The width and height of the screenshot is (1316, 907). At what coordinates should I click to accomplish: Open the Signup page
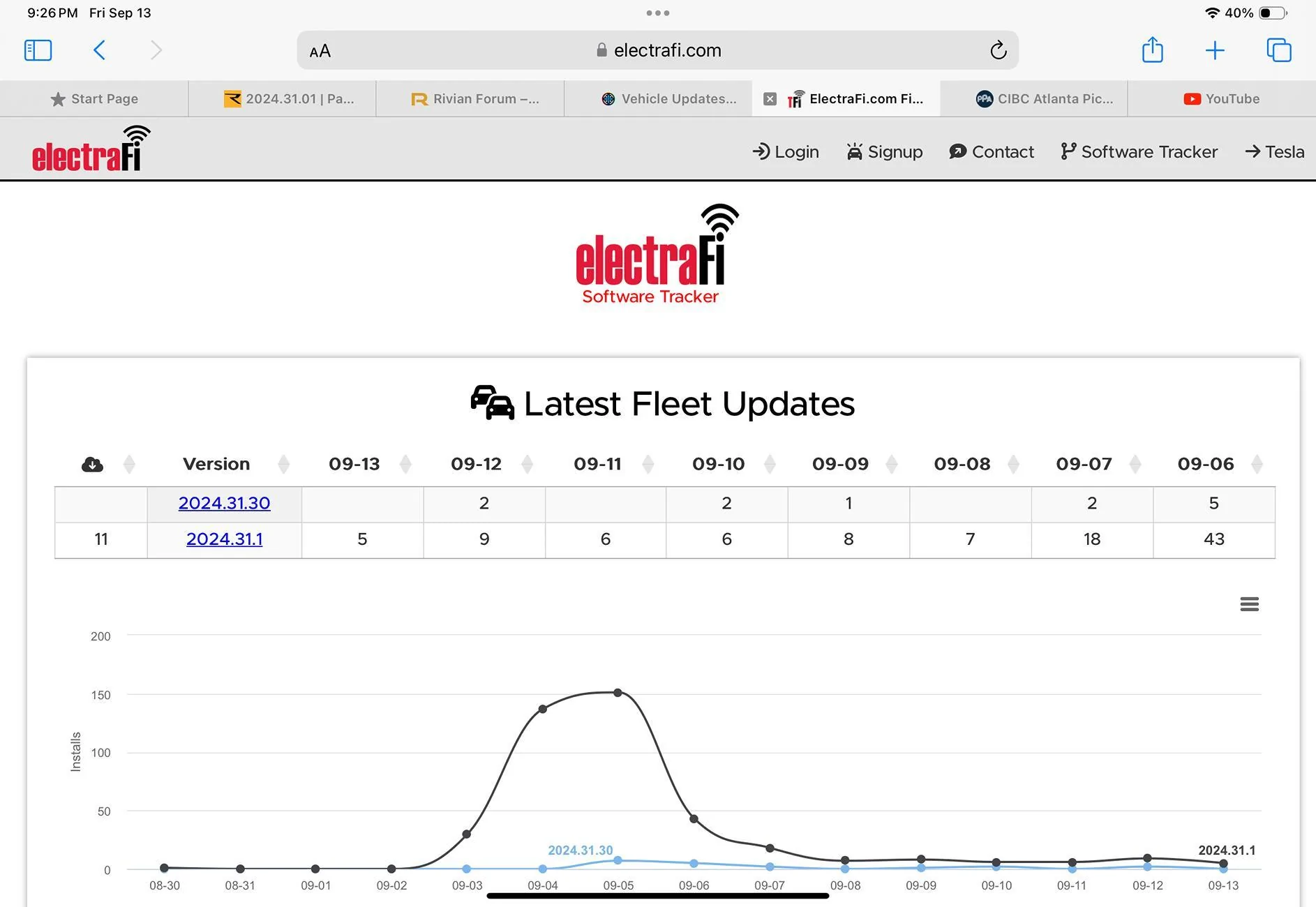tap(885, 151)
